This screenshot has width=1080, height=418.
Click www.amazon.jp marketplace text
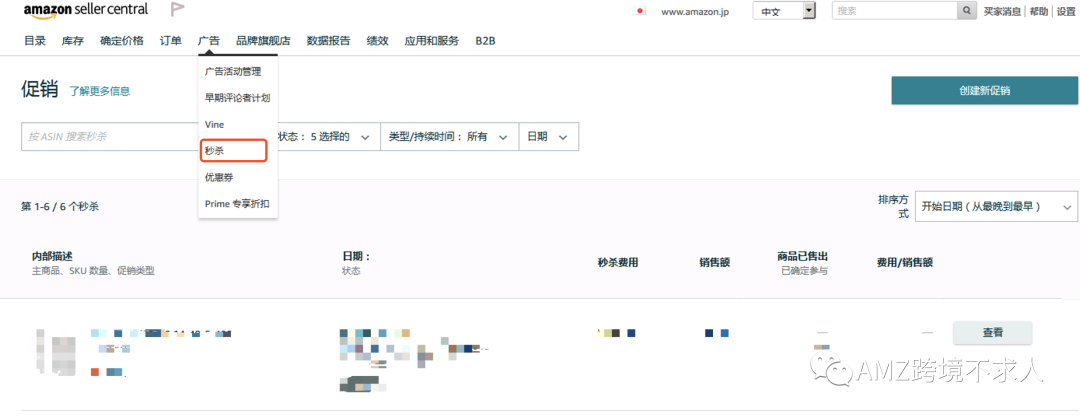[x=695, y=11]
